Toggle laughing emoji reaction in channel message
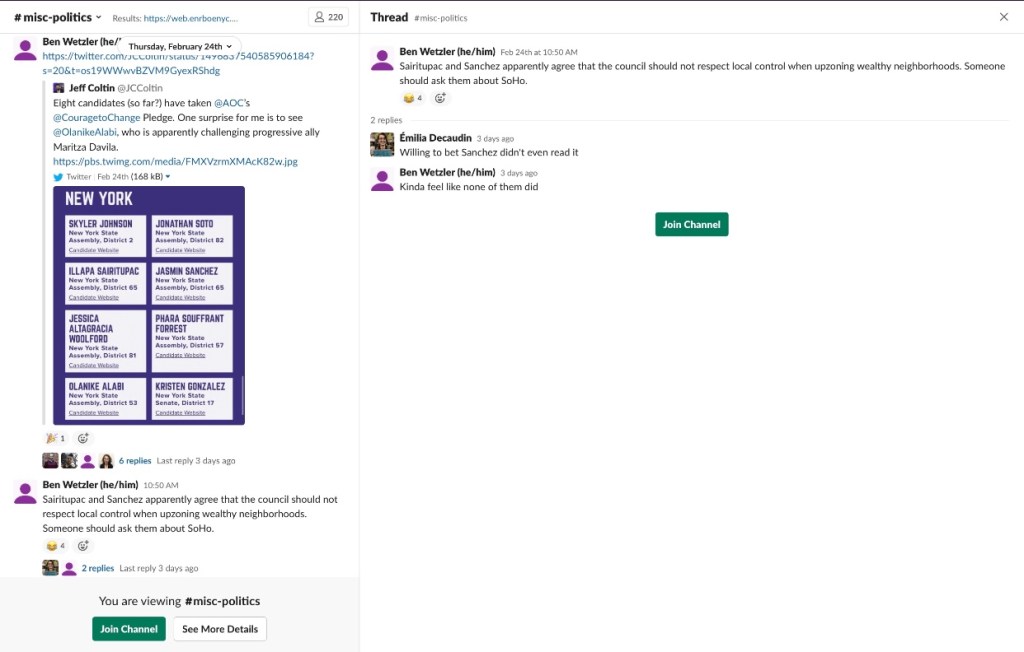 pyautogui.click(x=55, y=546)
